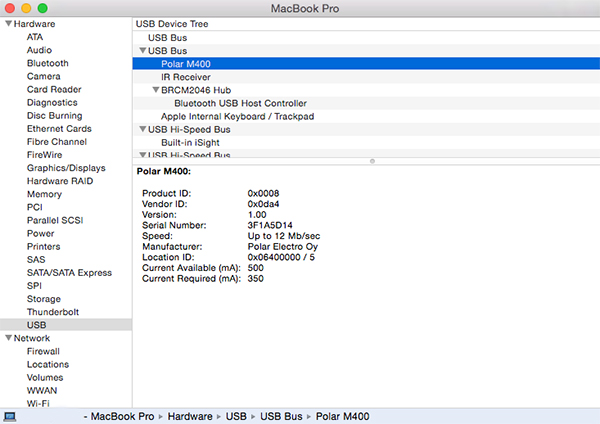Click the Manufacturer value Polar Electro Oy
This screenshot has height=424, width=600.
coord(282,246)
